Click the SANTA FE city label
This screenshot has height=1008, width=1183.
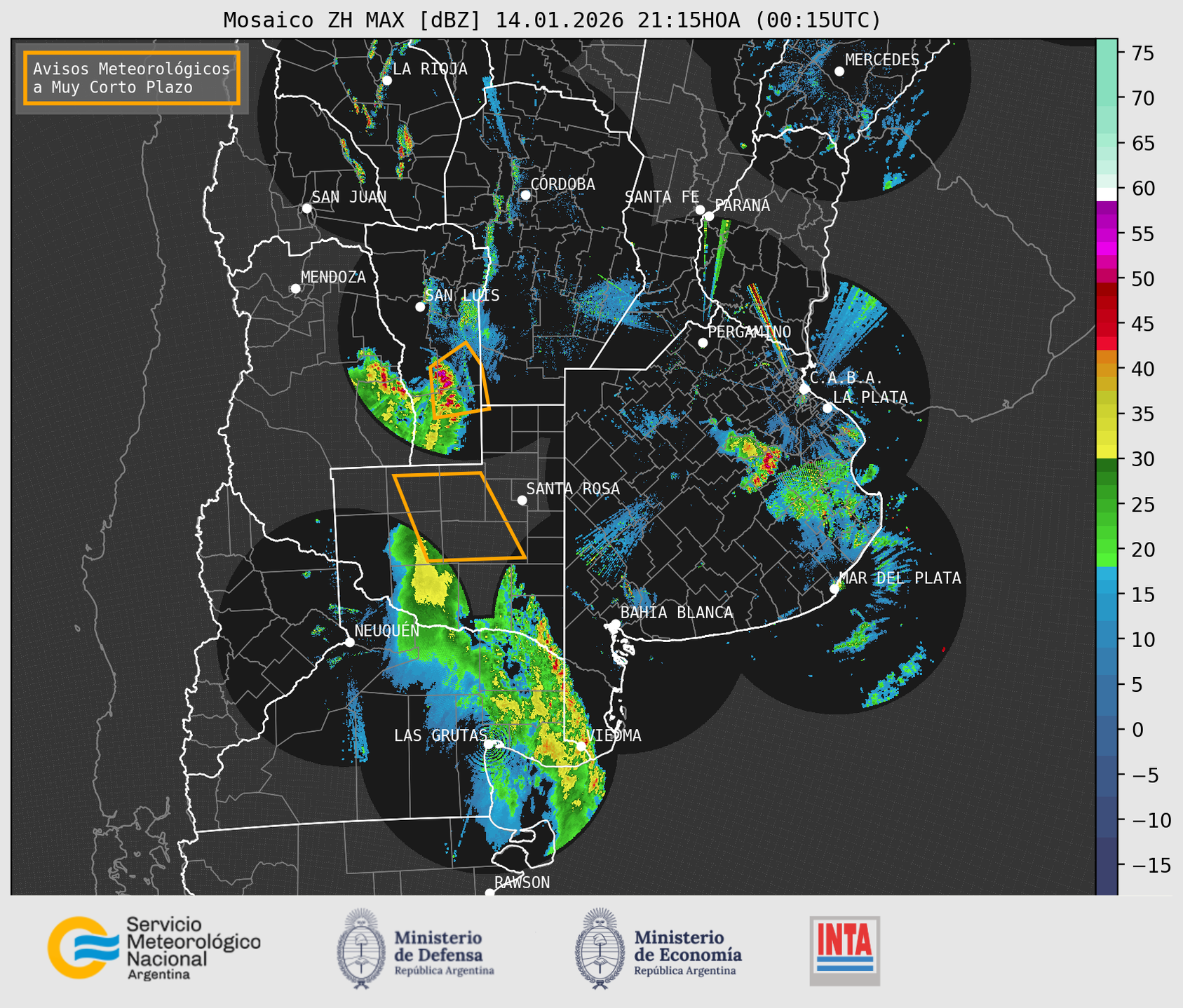662,197
